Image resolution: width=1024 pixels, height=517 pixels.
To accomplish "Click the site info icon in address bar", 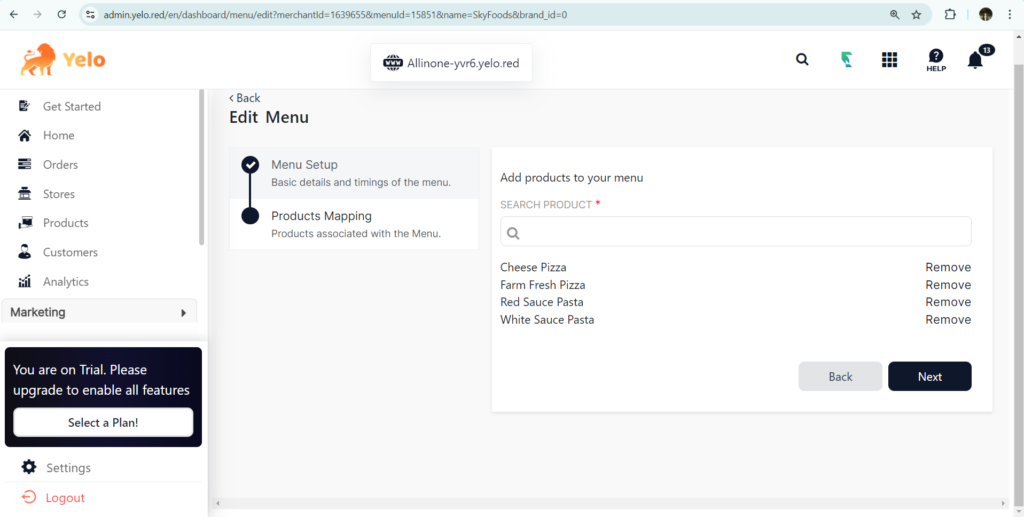I will pos(91,14).
